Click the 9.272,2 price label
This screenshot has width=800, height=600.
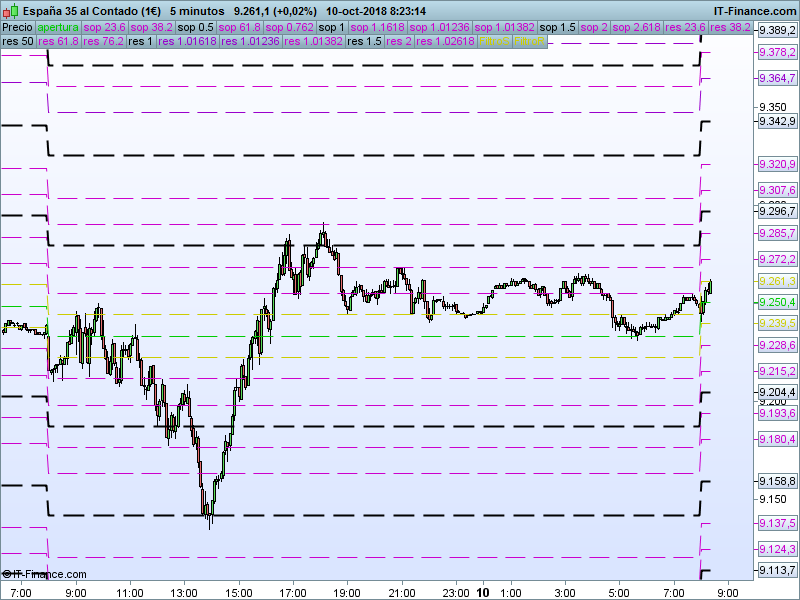pos(777,260)
